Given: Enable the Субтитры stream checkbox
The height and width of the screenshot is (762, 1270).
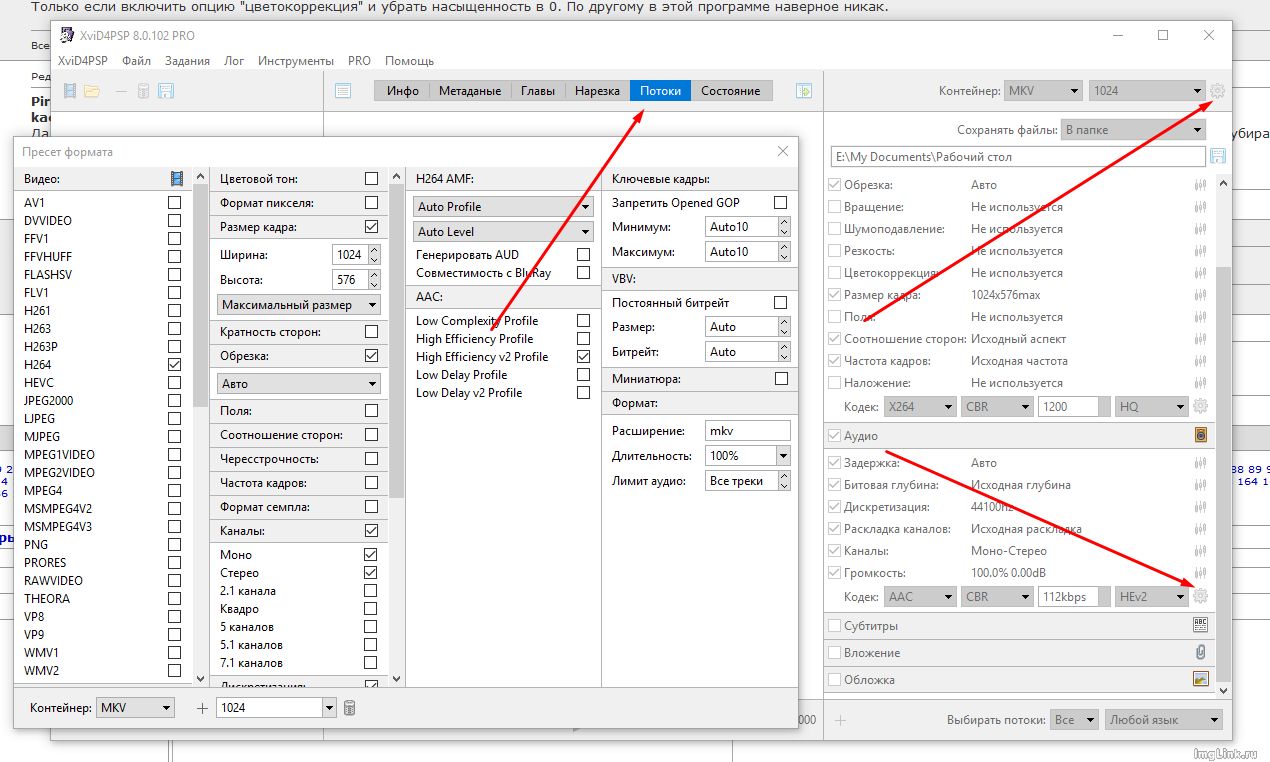Looking at the screenshot, I should click(x=834, y=626).
